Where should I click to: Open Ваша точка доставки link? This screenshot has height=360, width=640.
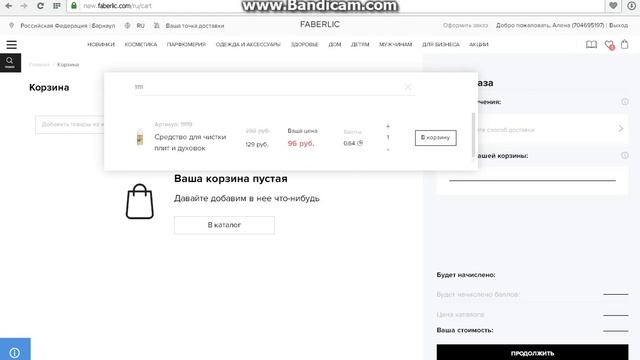pos(195,26)
